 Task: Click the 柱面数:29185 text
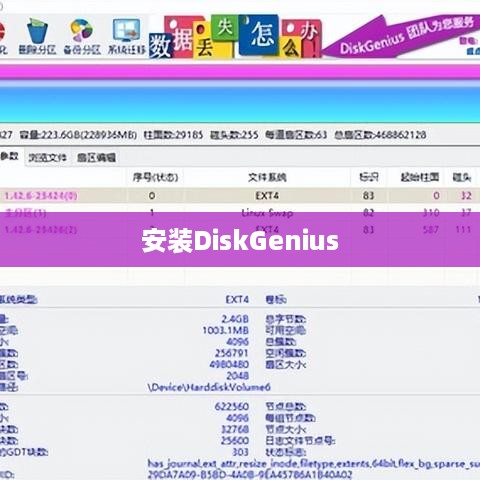[x=173, y=135]
